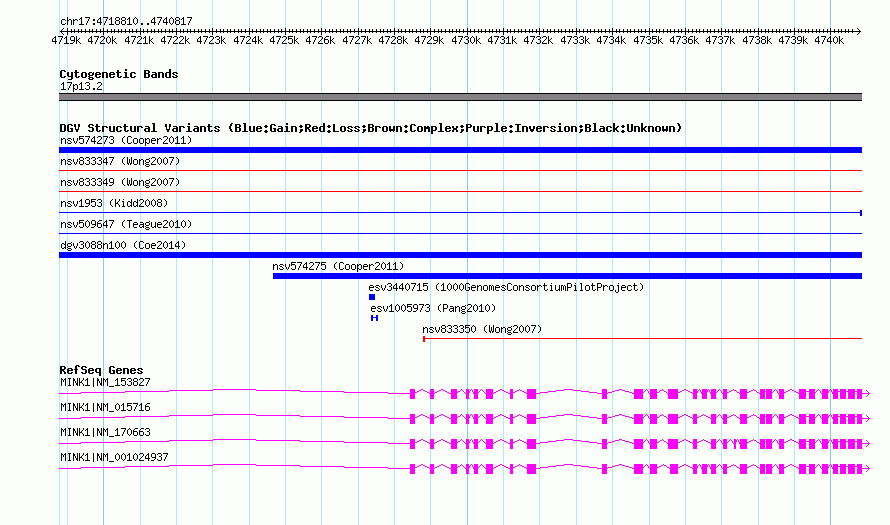Screen dimensions: 890x525
Task: Click the 17p13.2 band label
Action: (81, 86)
